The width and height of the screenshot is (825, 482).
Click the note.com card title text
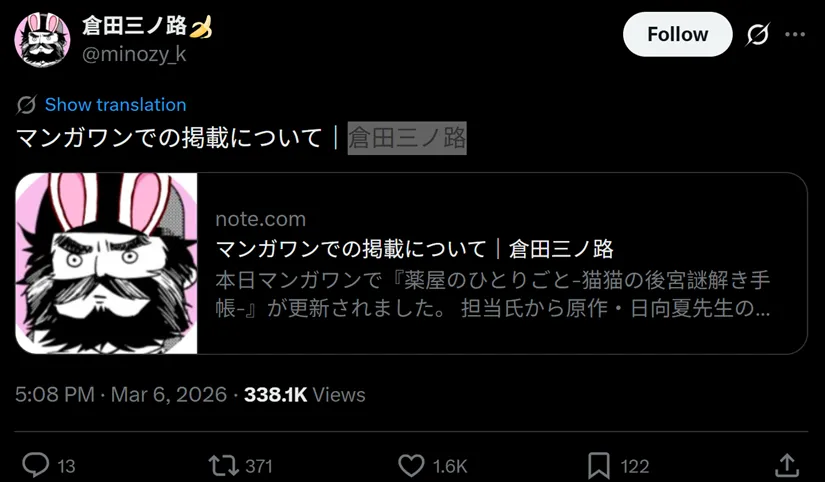[415, 249]
